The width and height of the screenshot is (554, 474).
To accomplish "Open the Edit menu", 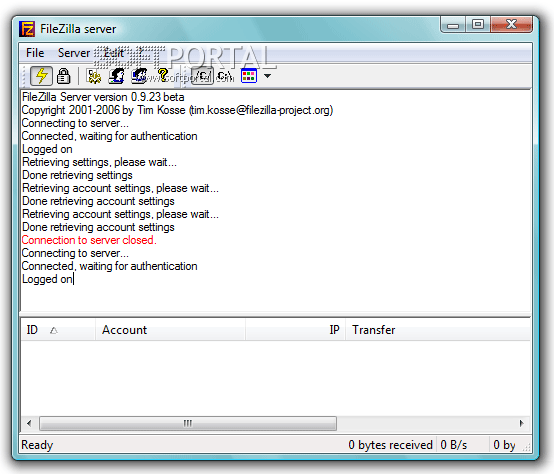I will point(113,53).
